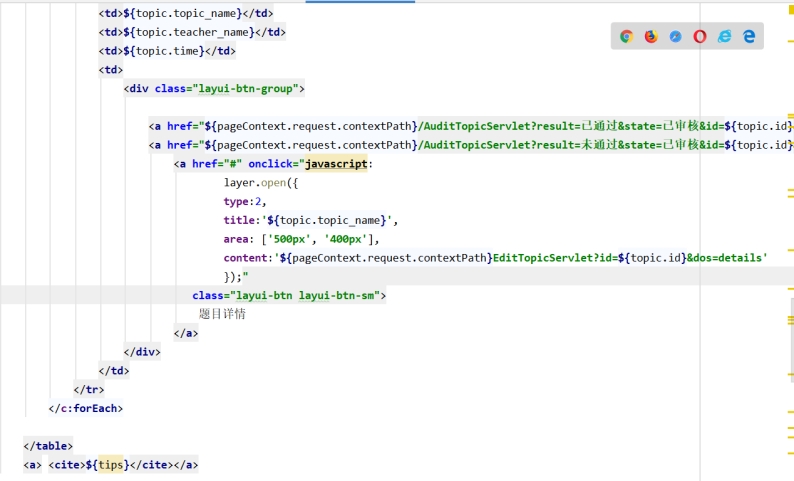Click the href="#" attribute
The image size is (794, 481).
(217, 164)
